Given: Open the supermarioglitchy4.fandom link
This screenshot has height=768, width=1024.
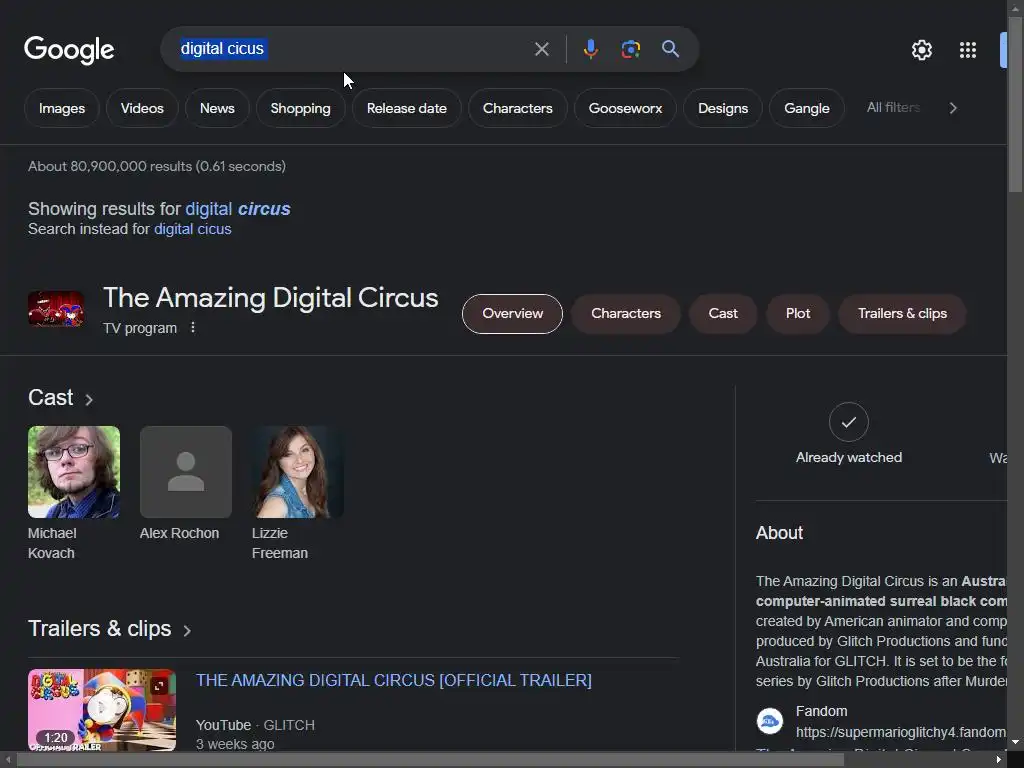Looking at the screenshot, I should tap(901, 732).
